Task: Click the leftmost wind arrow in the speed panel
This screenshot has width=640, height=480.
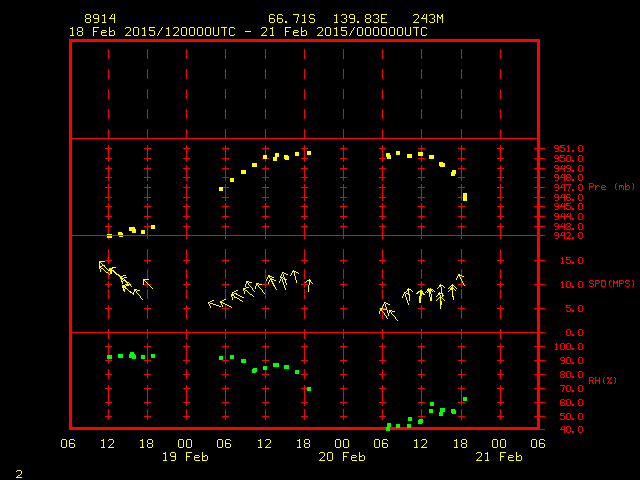Action: coord(103,265)
